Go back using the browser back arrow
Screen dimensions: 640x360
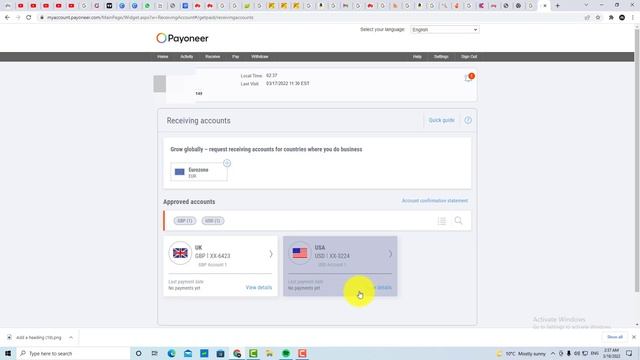7,18
